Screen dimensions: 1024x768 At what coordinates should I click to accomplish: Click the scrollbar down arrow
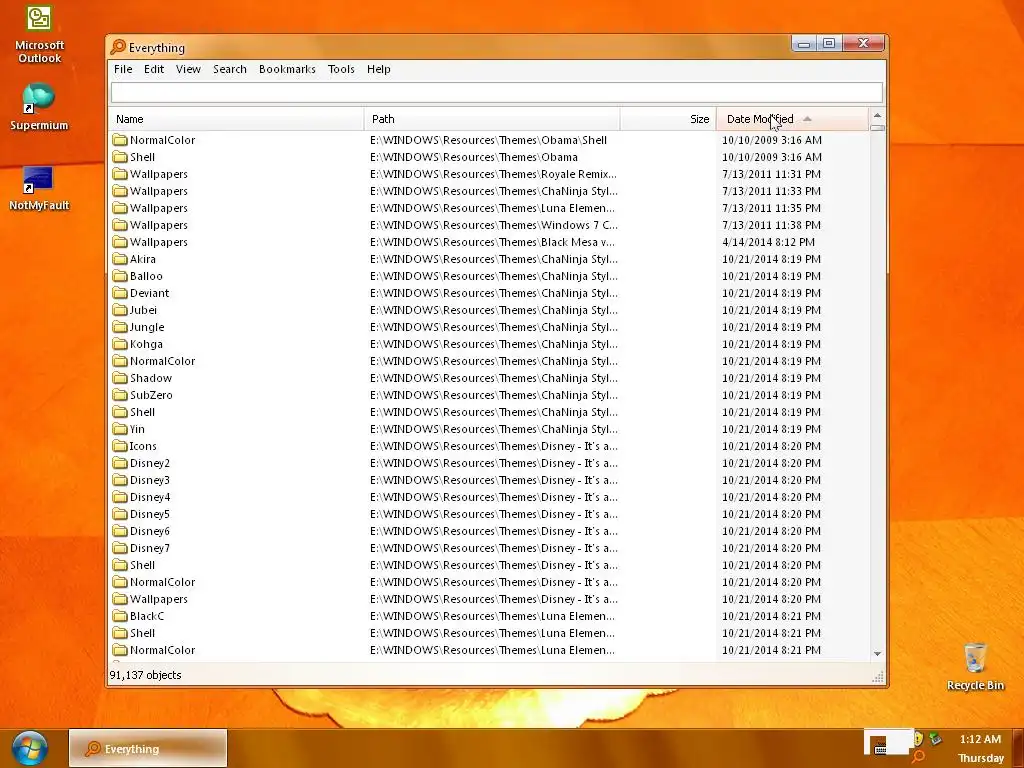[877, 654]
